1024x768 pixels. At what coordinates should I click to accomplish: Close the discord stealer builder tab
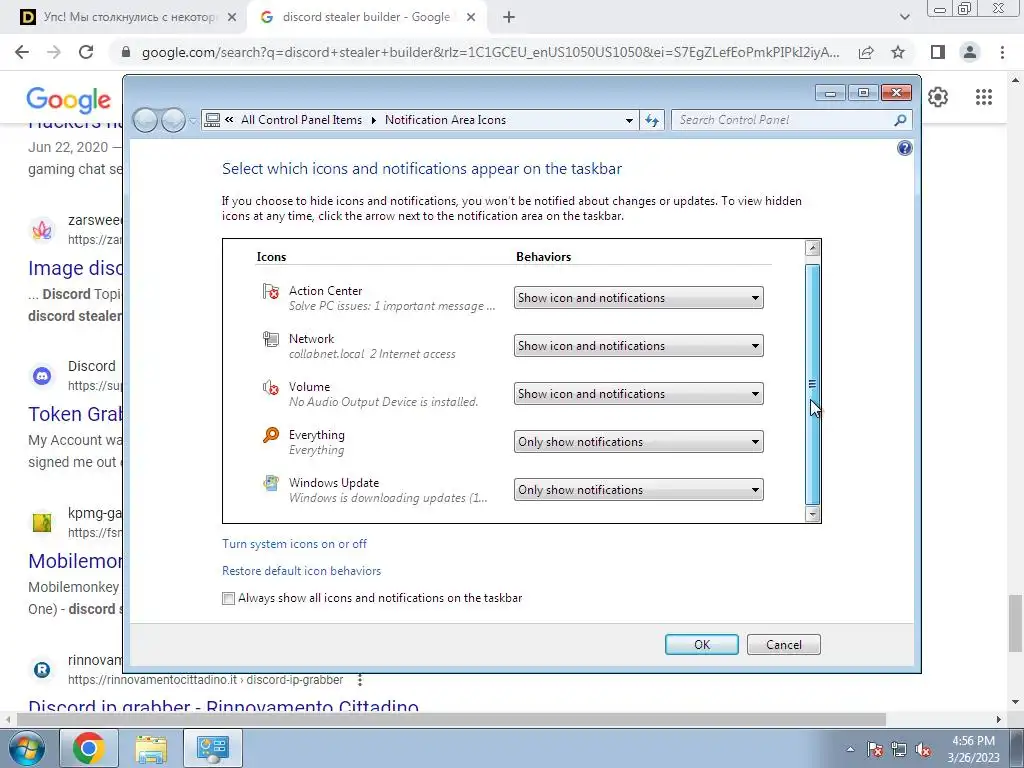pos(471,18)
